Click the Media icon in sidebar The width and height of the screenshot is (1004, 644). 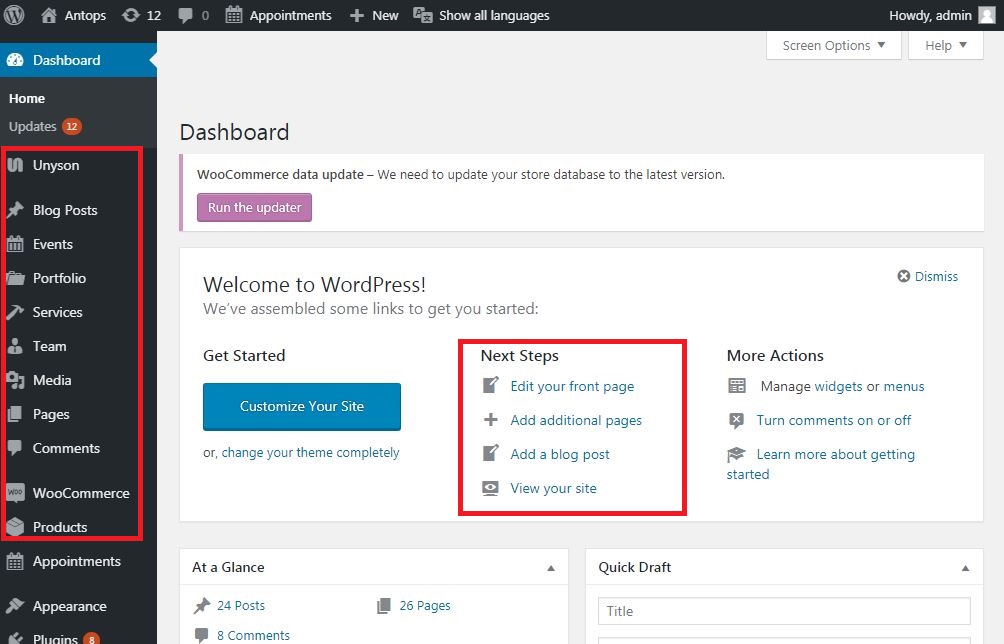pyautogui.click(x=15, y=380)
